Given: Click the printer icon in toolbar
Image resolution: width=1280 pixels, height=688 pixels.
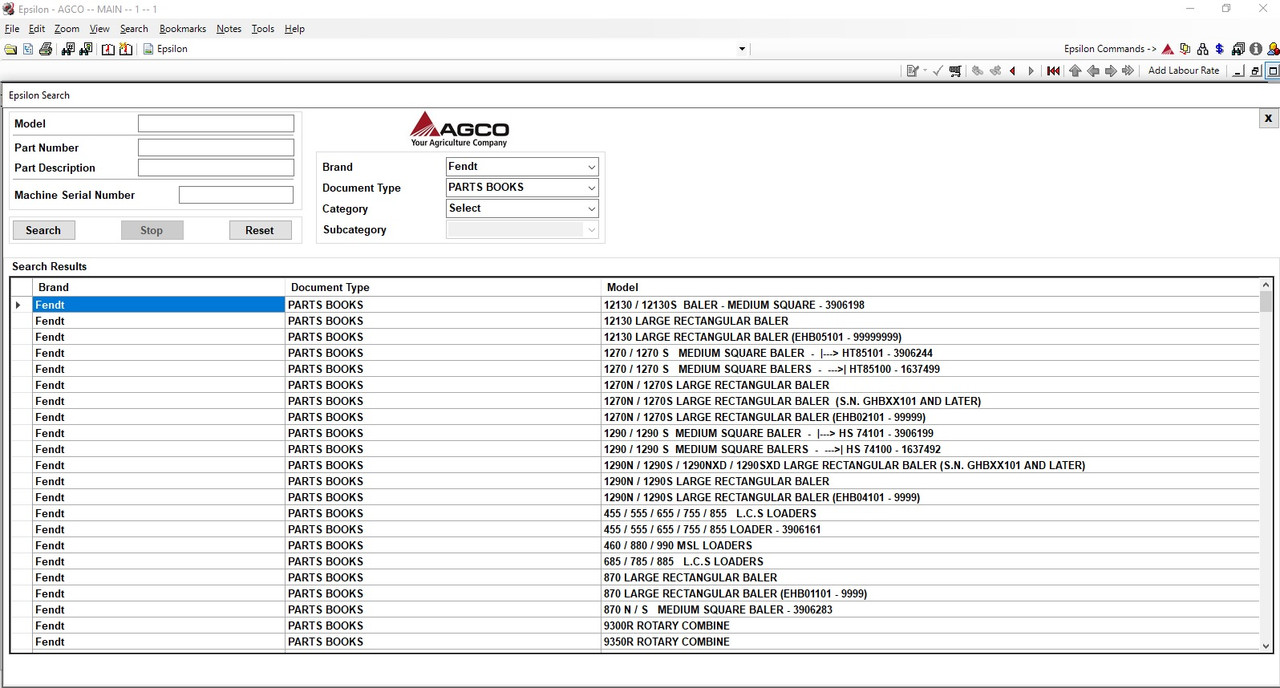Looking at the screenshot, I should tap(45, 49).
